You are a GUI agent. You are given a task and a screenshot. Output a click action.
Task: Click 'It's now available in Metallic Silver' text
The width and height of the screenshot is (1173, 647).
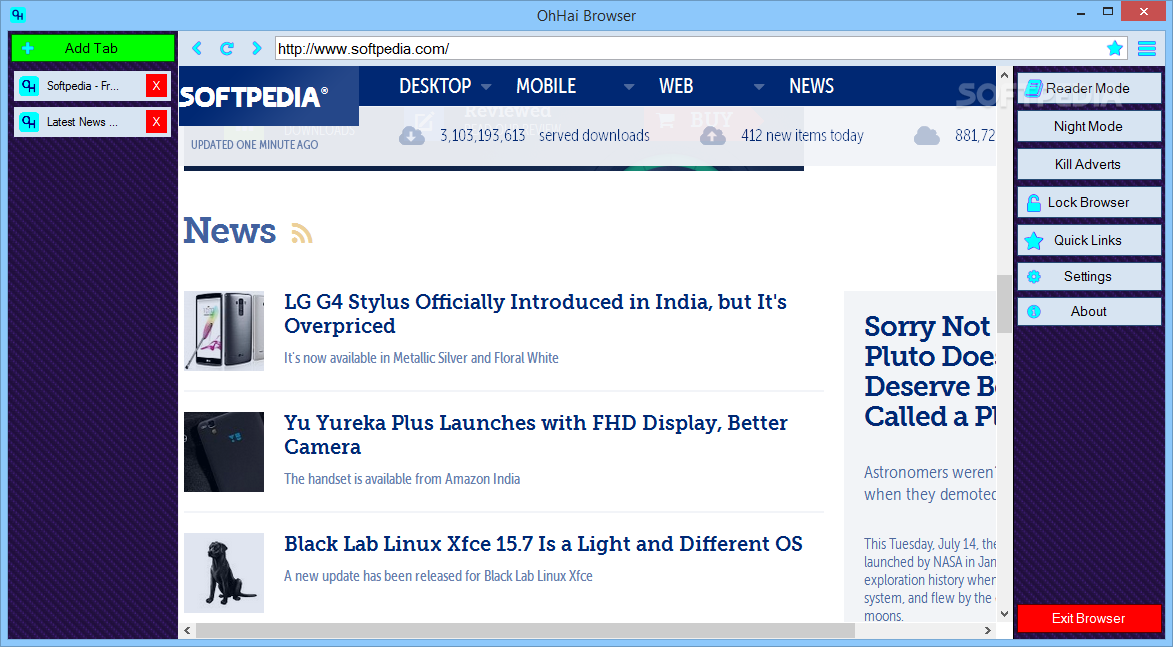coord(421,358)
